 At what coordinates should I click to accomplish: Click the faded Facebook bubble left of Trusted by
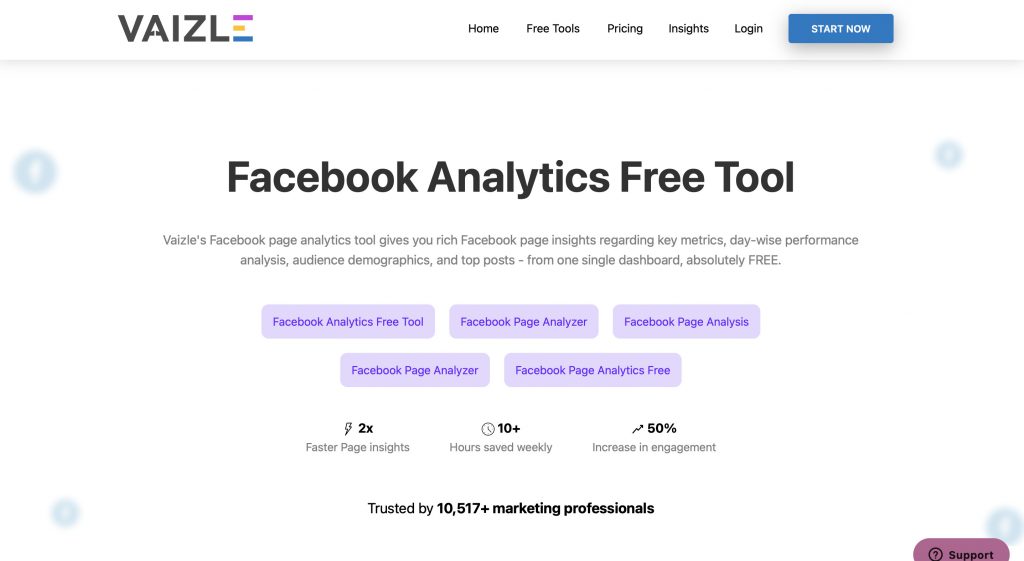(x=65, y=513)
